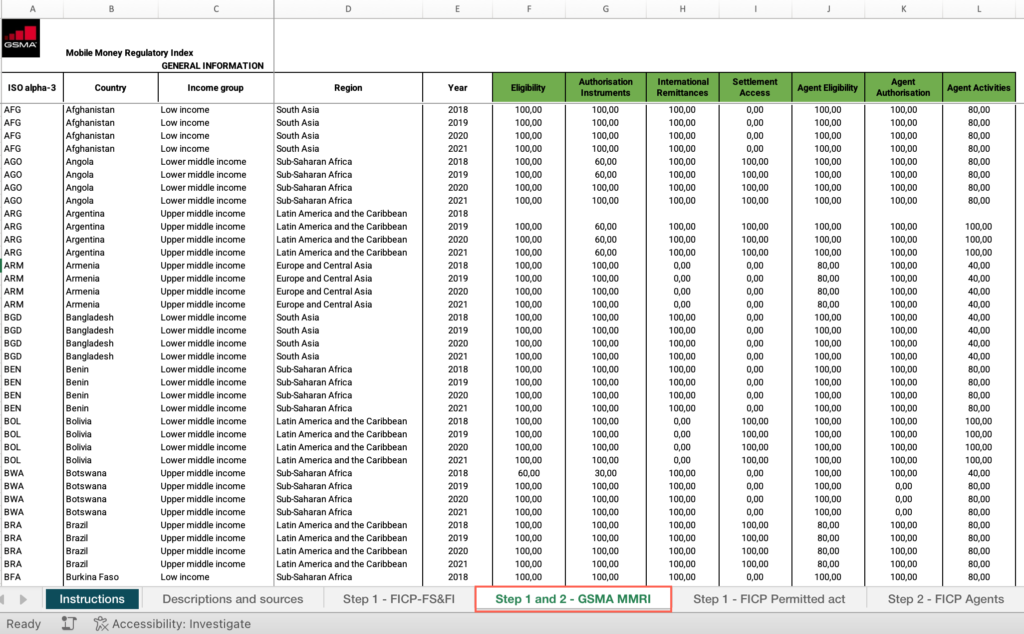
Task: Click the green Eligibility header cell
Action: pos(528,87)
